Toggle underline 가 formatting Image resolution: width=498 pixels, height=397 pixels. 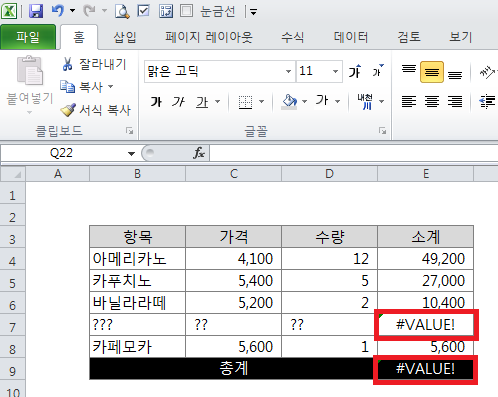(x=202, y=101)
